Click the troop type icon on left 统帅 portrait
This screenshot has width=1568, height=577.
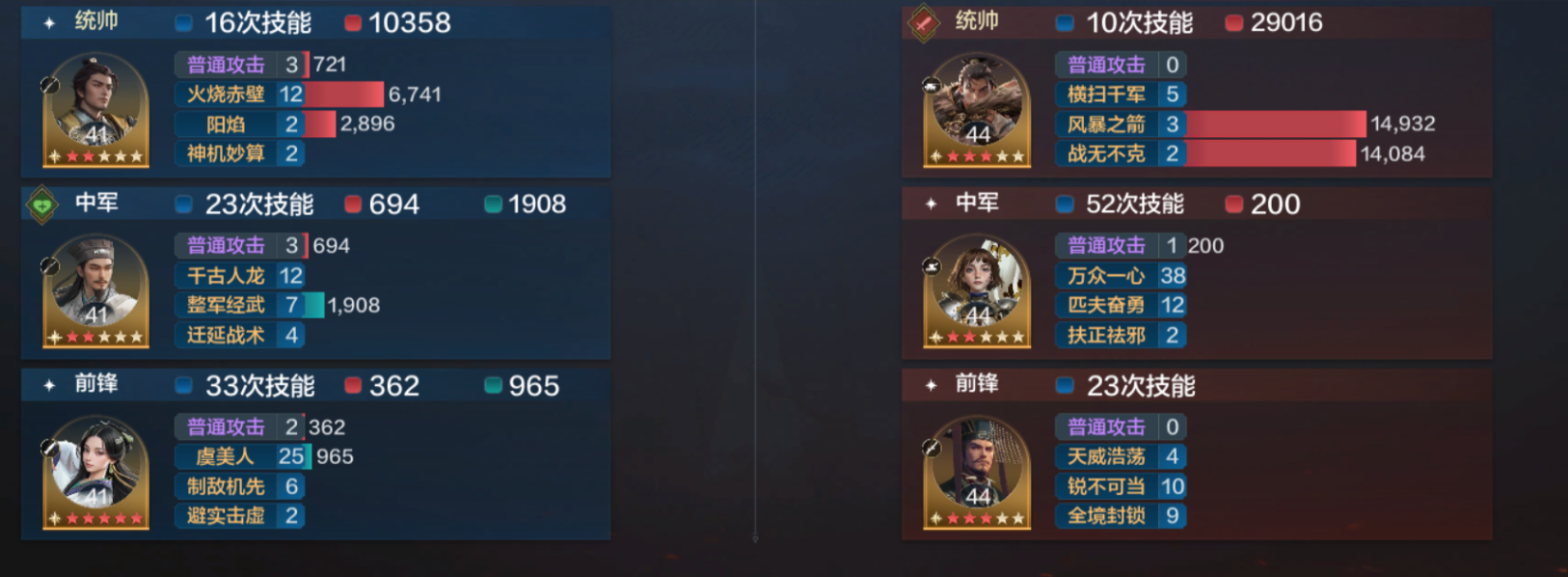coord(50,85)
